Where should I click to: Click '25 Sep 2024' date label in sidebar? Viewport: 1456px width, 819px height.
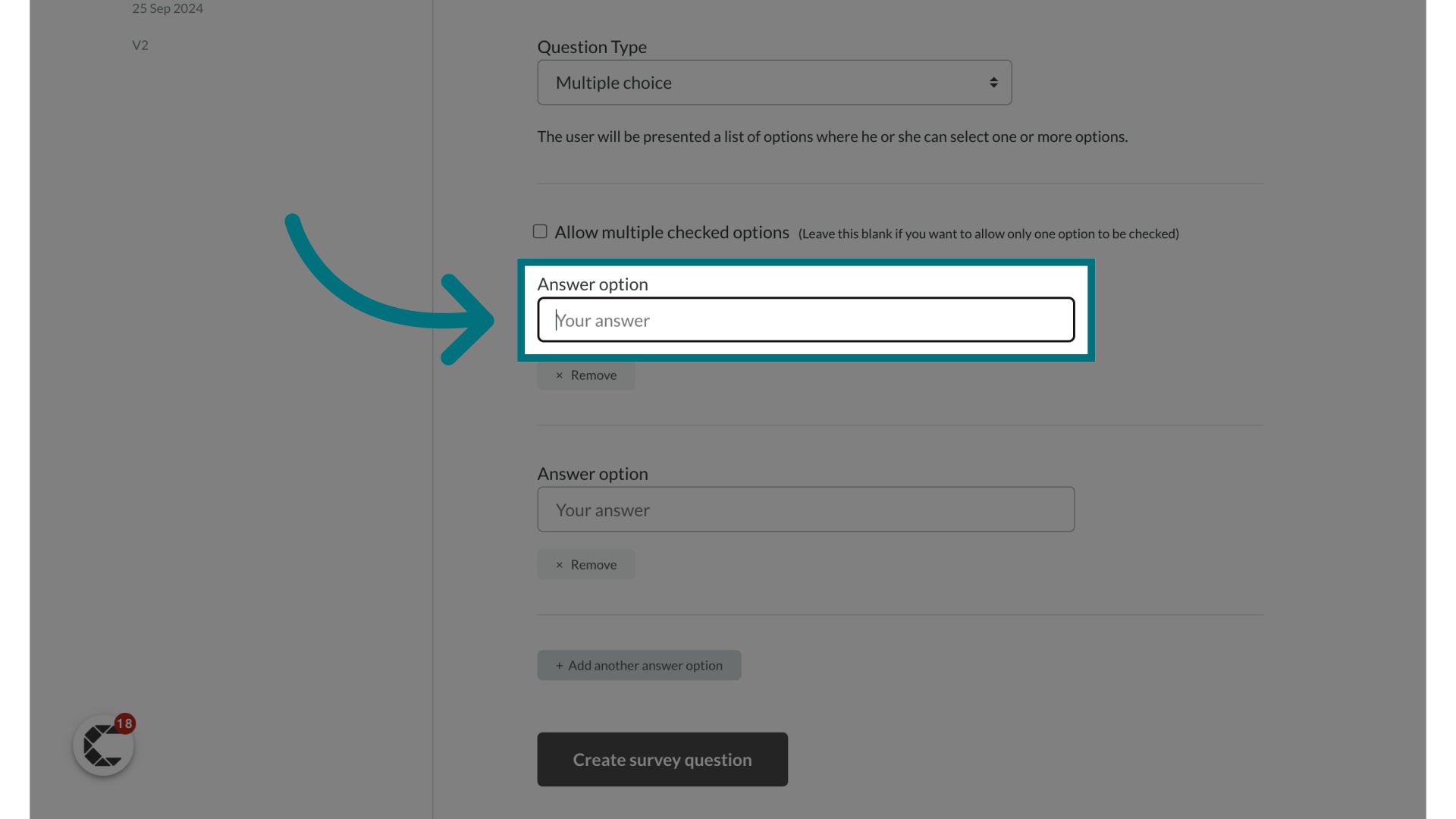pos(168,8)
